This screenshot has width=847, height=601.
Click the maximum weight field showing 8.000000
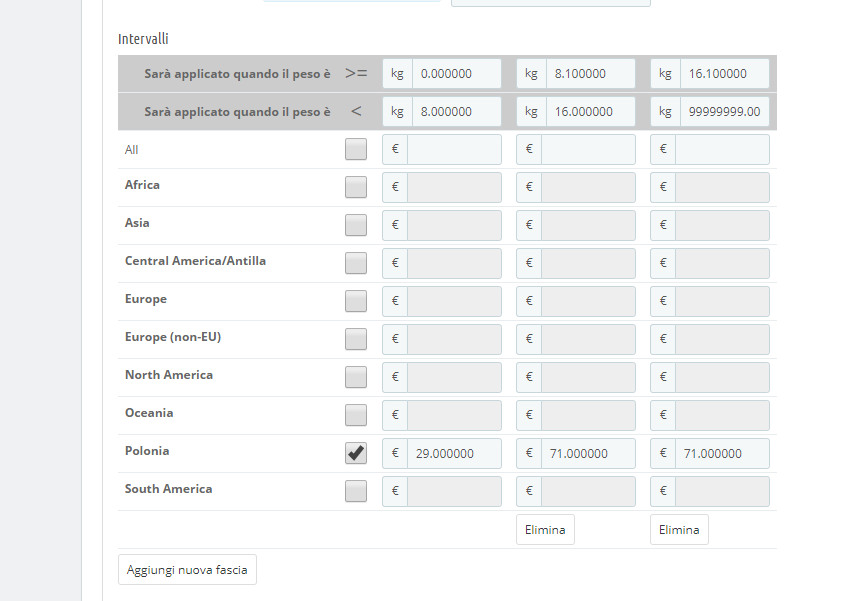tap(456, 112)
